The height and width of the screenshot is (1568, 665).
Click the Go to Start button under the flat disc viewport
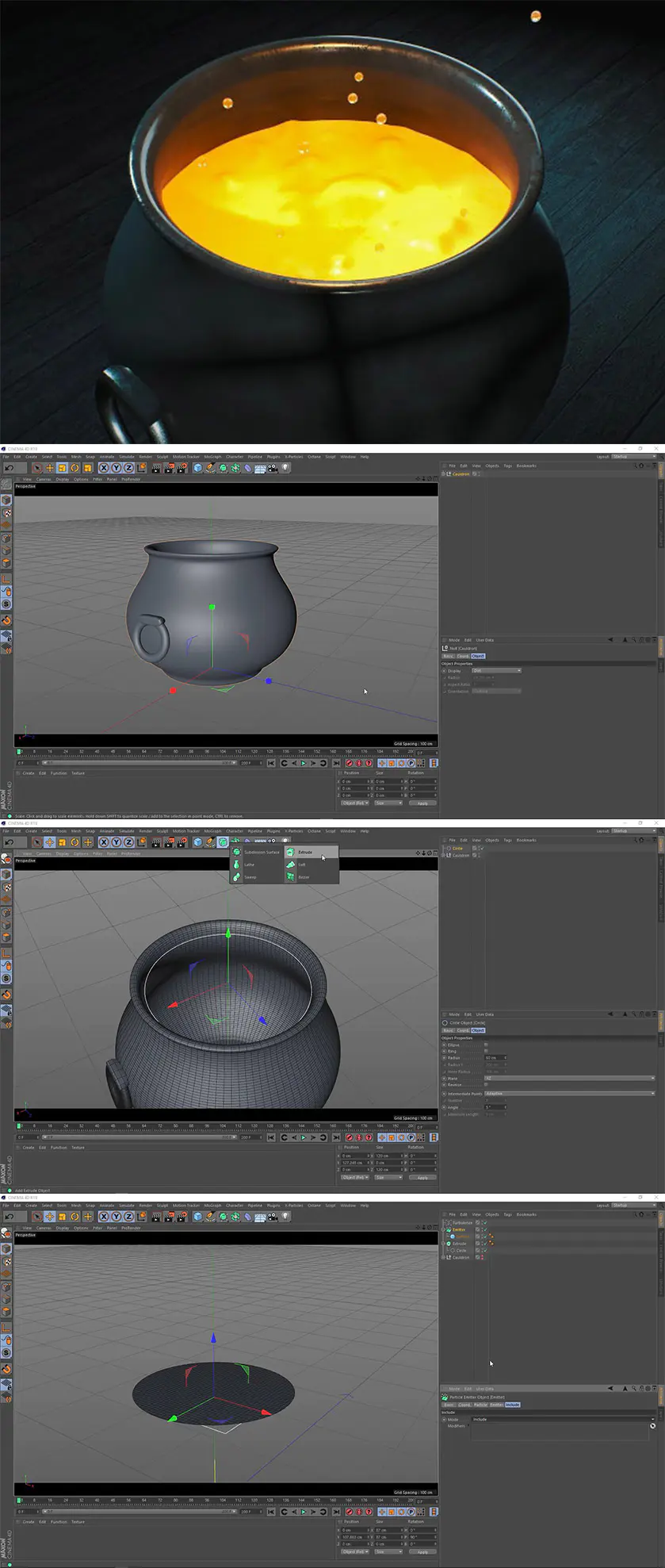(x=271, y=1512)
